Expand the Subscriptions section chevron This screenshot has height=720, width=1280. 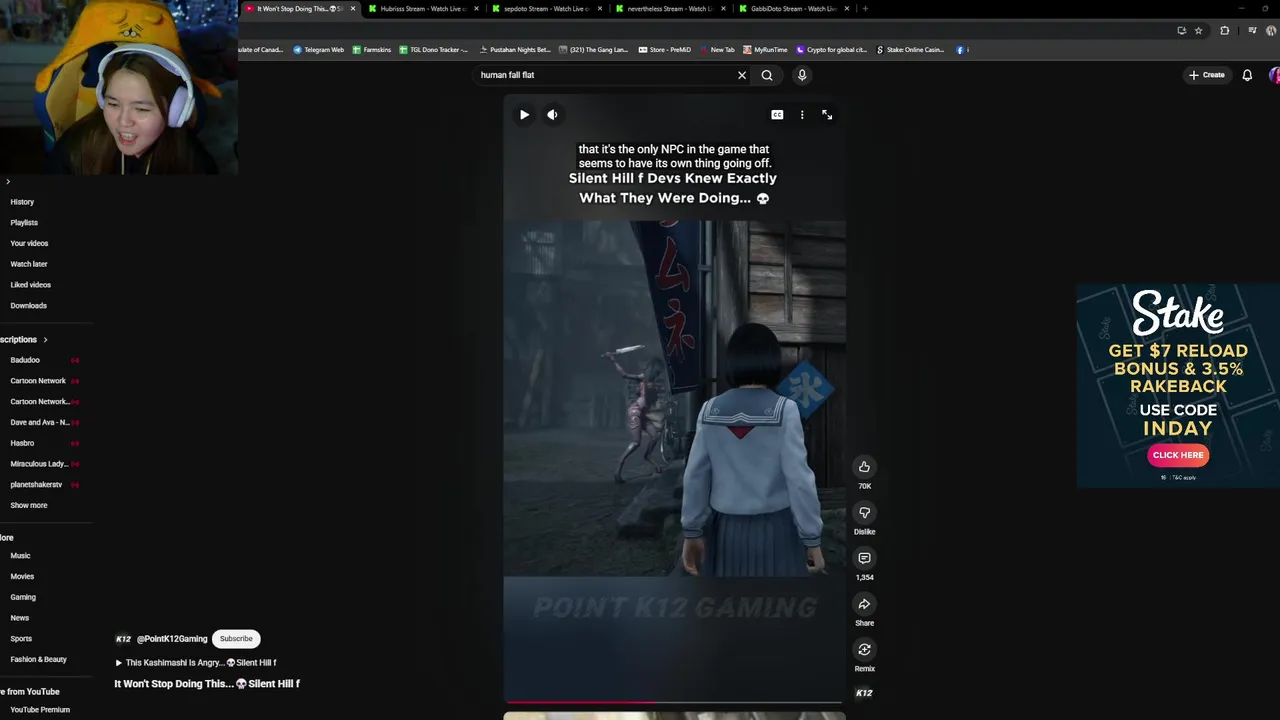(x=45, y=340)
